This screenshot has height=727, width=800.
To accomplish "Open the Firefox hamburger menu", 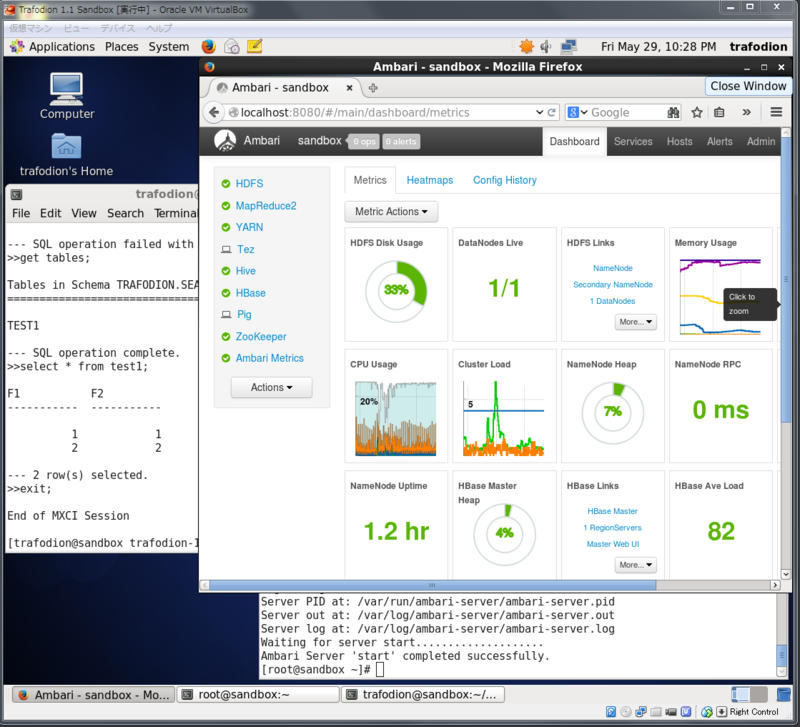I will (776, 112).
